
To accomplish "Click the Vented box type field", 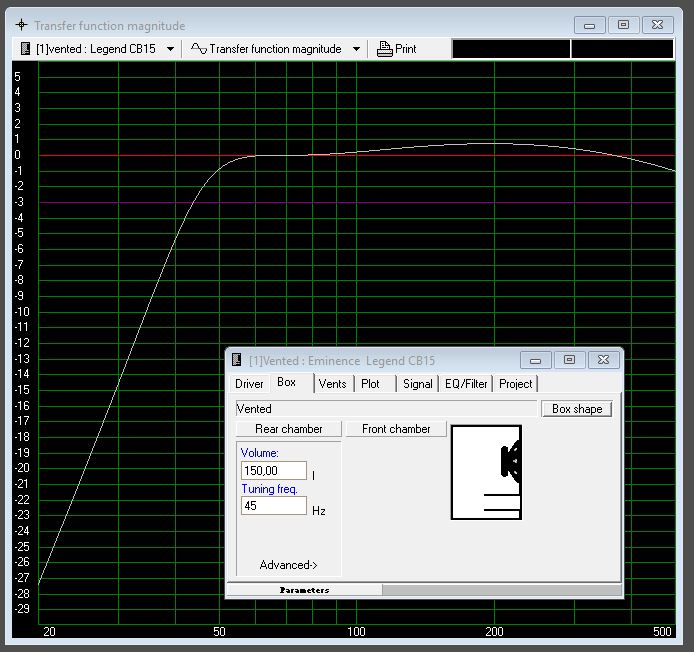I will (386, 409).
